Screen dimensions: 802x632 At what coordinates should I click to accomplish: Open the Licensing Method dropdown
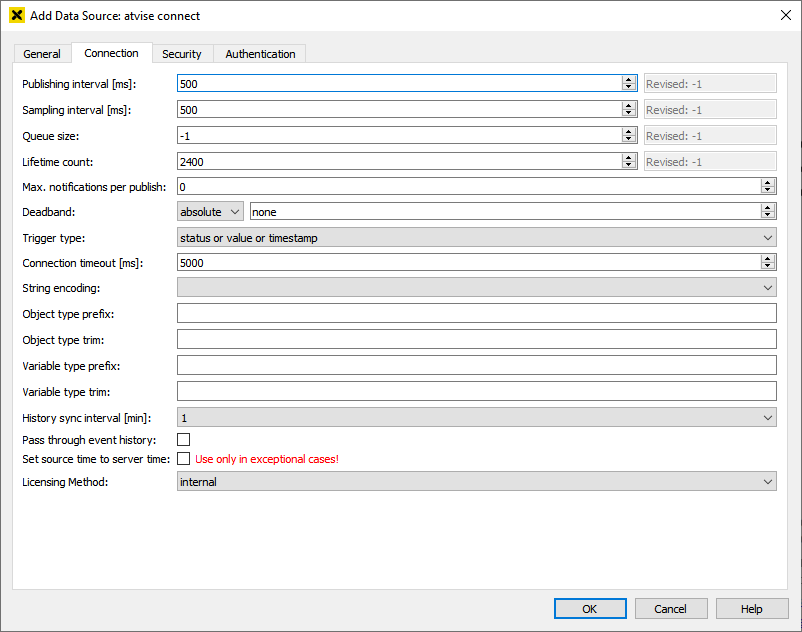point(476,482)
